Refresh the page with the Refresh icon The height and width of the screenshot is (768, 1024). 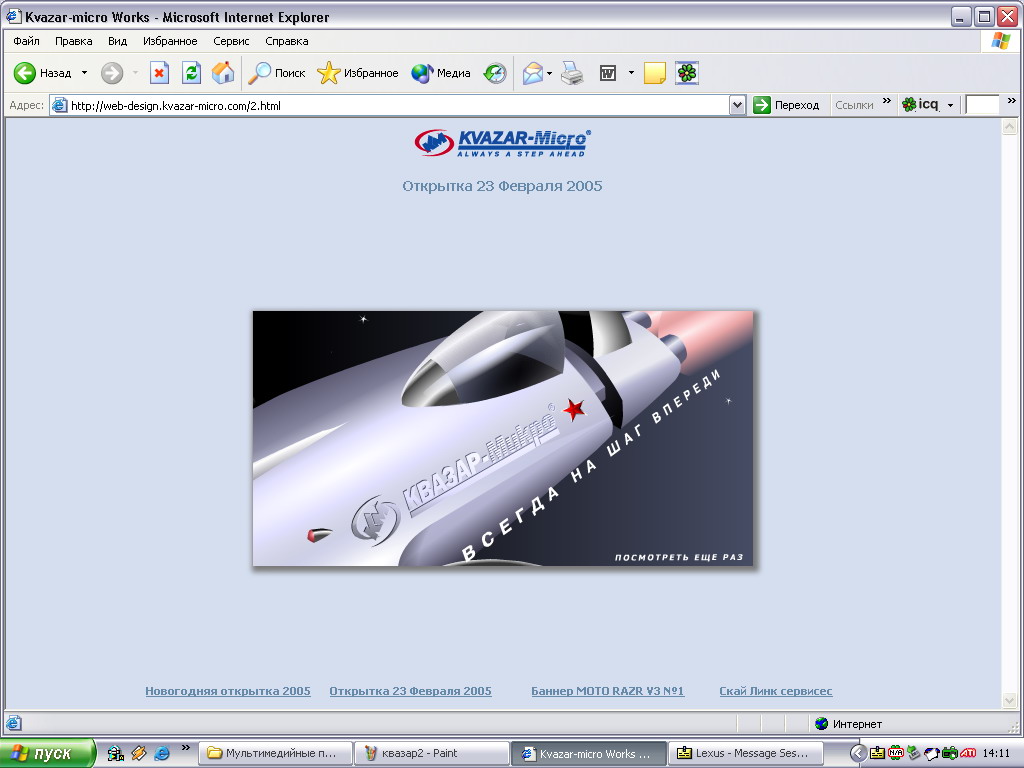[x=191, y=73]
